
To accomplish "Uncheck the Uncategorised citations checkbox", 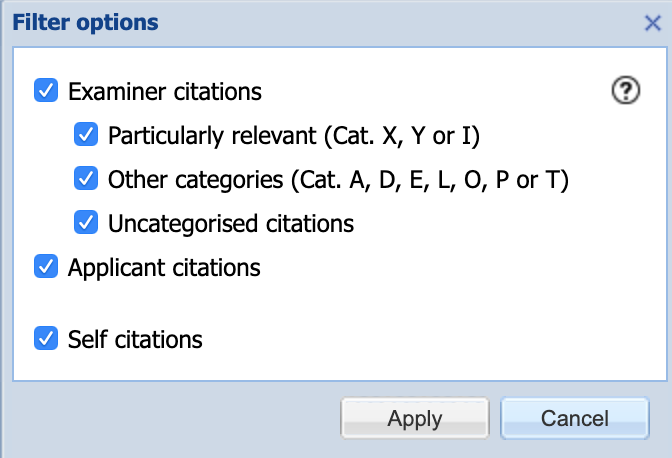I will [86, 222].
